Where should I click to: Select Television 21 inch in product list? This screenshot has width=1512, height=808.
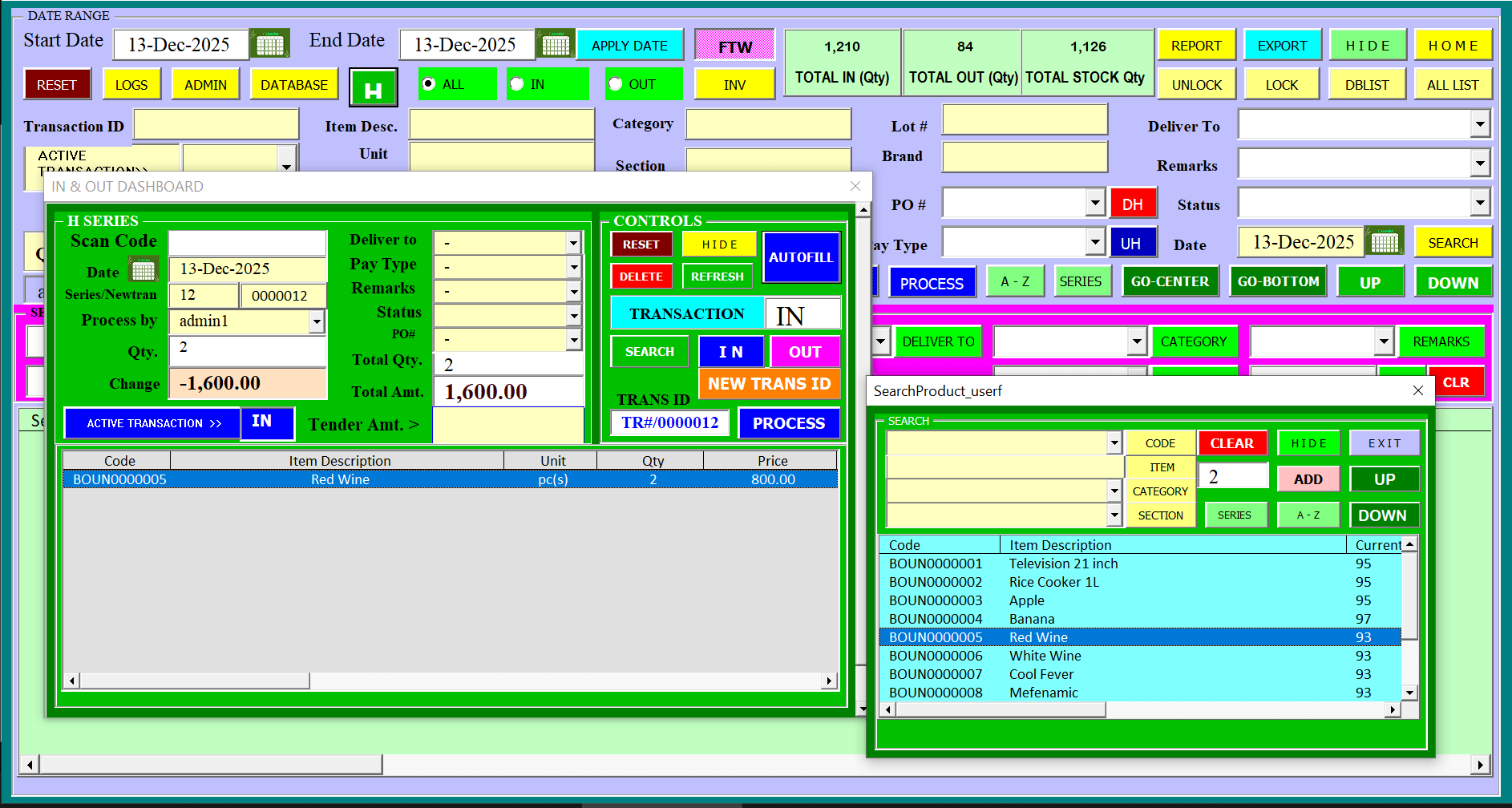(1140, 564)
